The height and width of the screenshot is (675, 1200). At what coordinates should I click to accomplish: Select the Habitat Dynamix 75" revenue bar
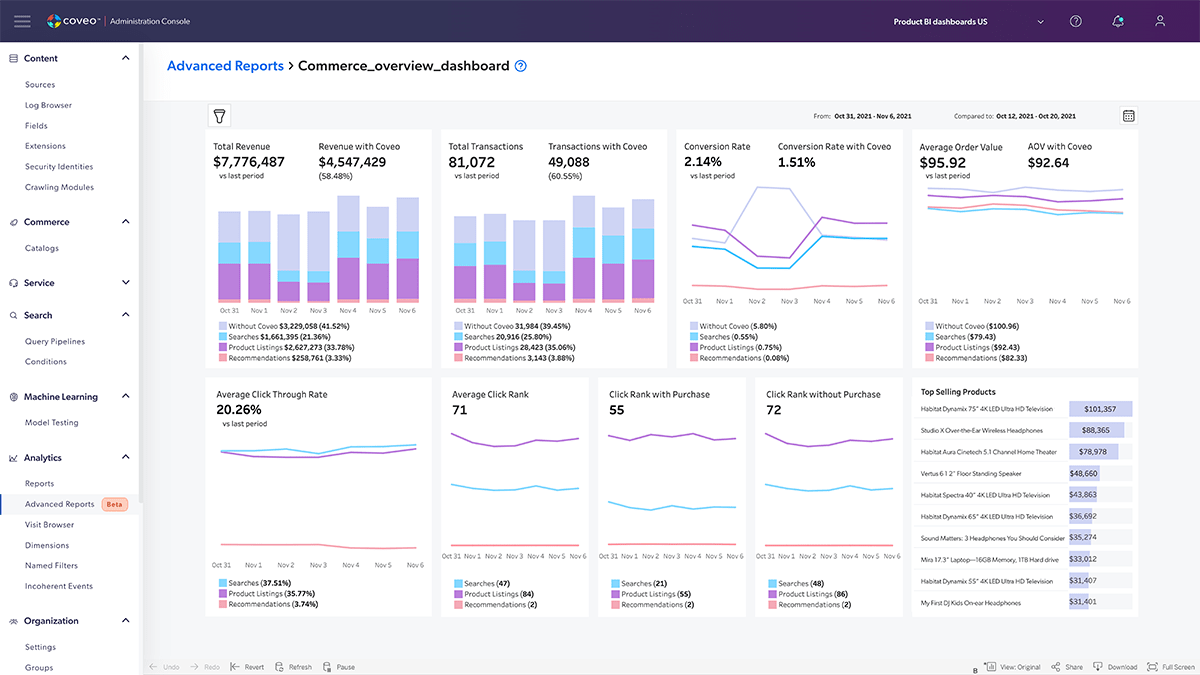coord(1100,409)
